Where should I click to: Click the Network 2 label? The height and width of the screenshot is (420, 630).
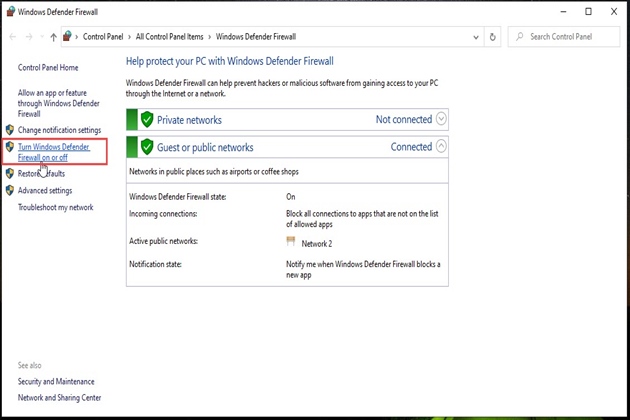[x=317, y=244]
